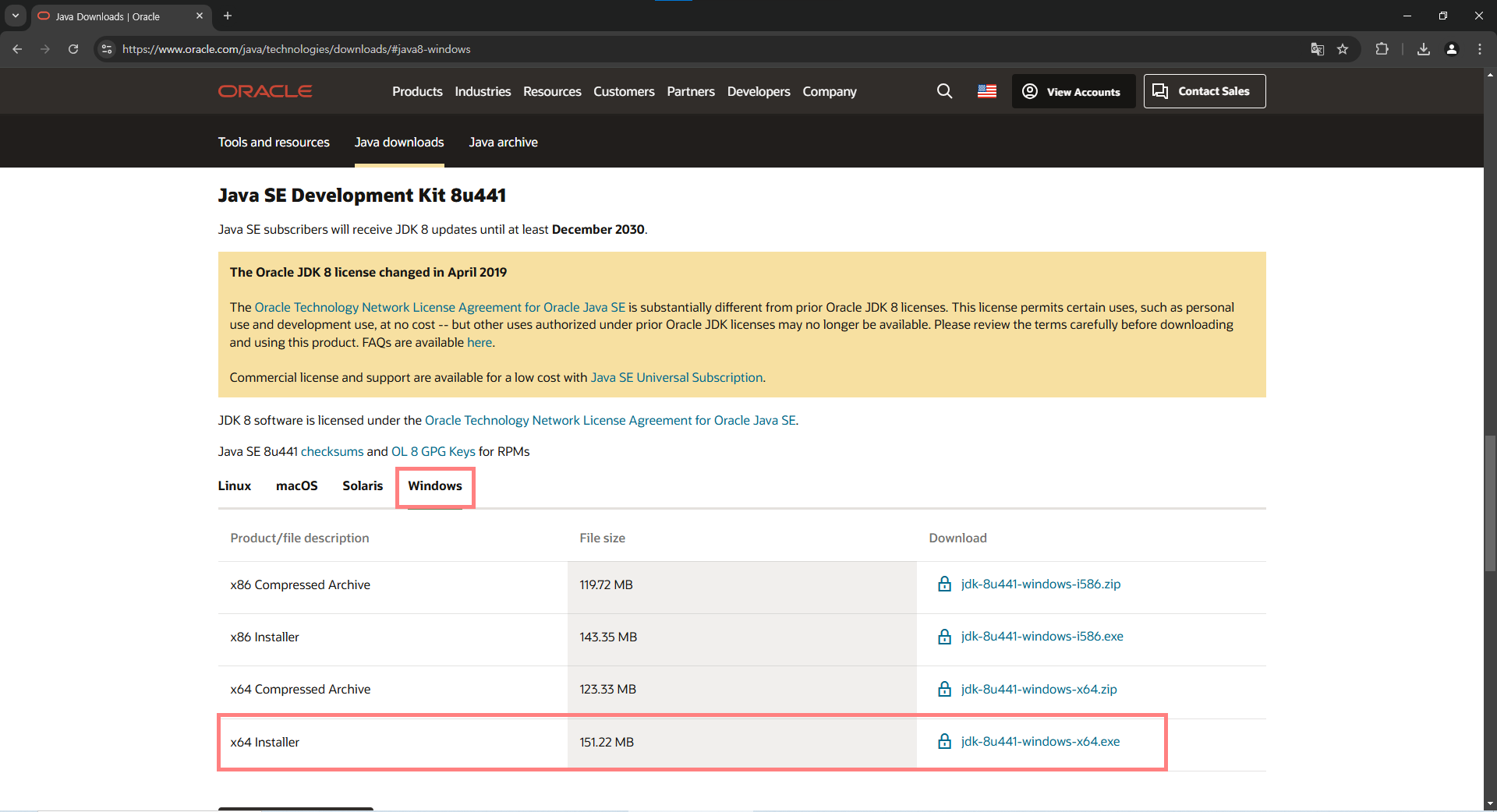Click the FAQs 'here' link
Image resolution: width=1497 pixels, height=812 pixels.
[x=480, y=342]
